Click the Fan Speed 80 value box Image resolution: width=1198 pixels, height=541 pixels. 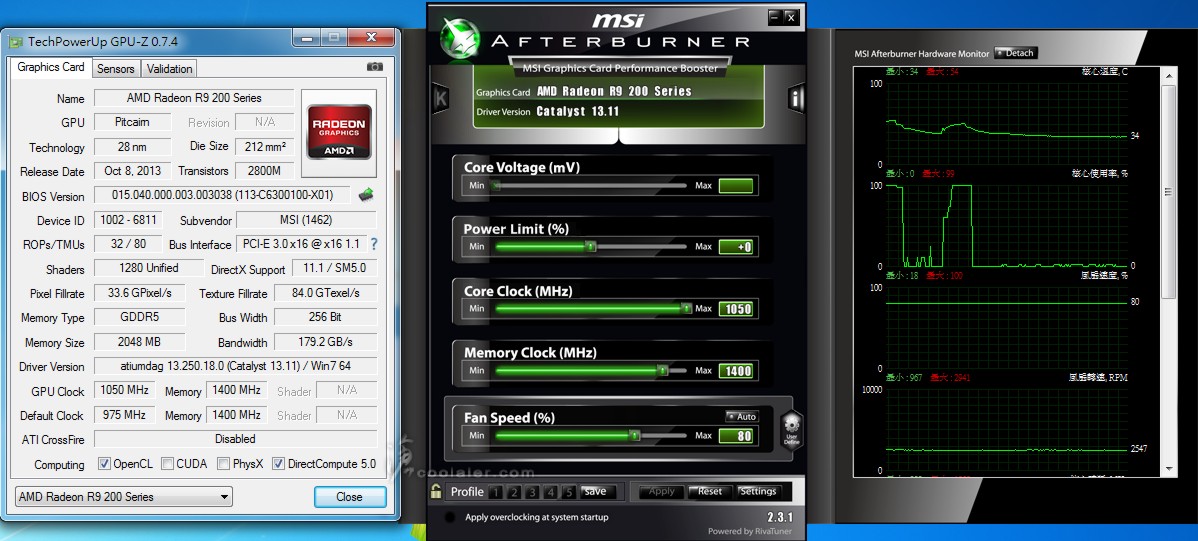tap(736, 436)
